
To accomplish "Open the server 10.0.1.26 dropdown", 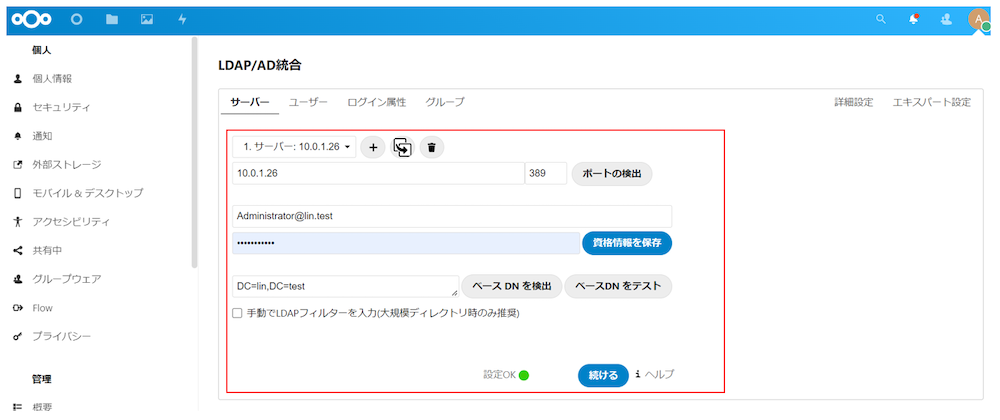I will 294,147.
